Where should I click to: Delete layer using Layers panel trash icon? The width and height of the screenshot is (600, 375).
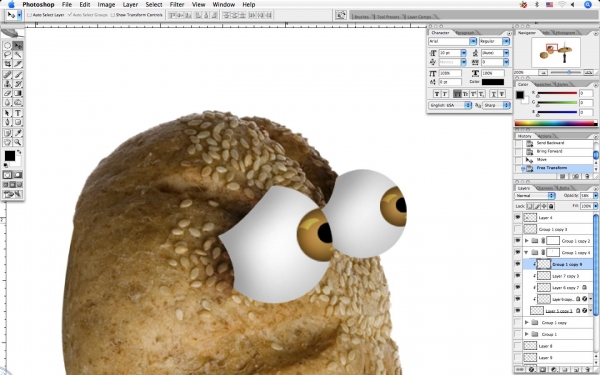[587, 370]
